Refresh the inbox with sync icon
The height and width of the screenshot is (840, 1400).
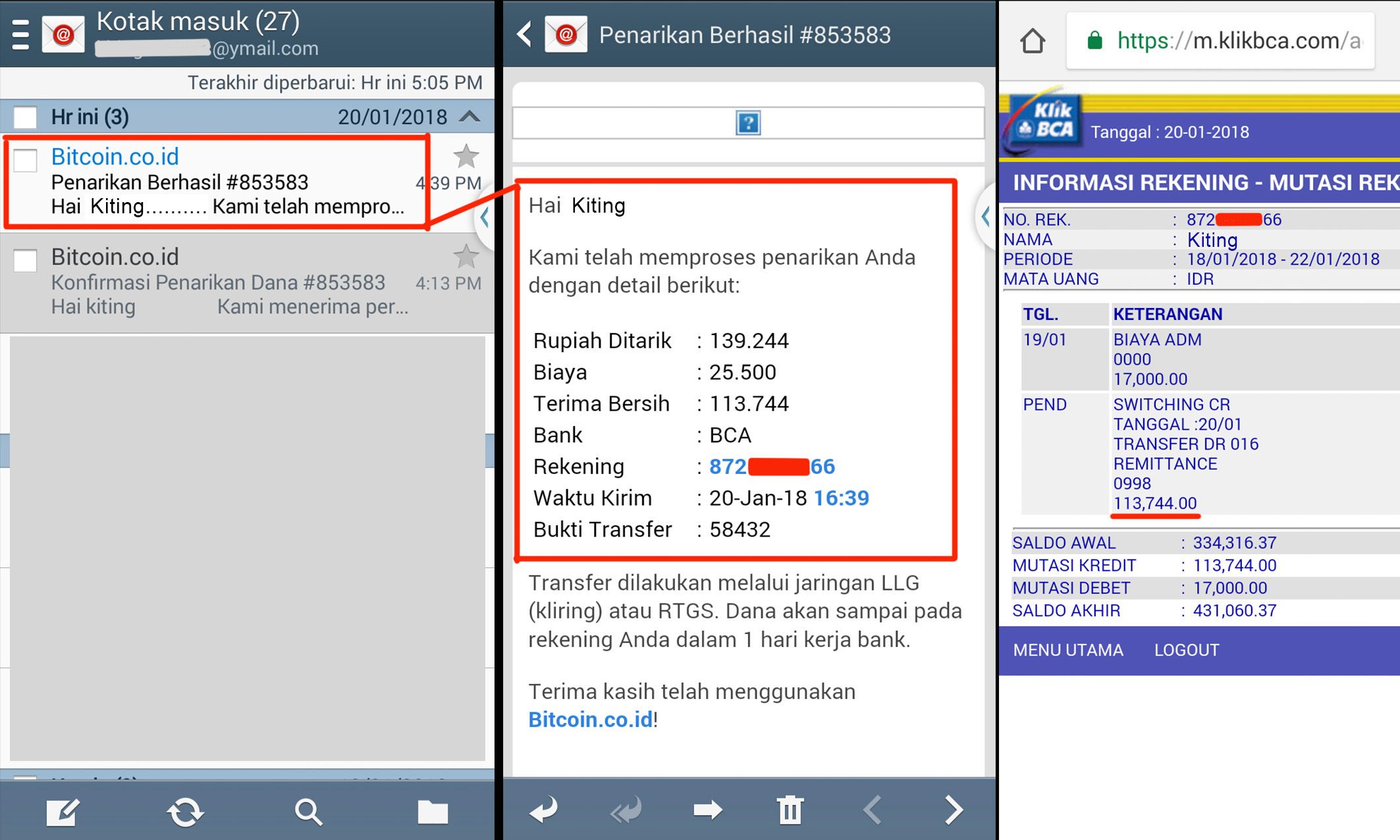(x=186, y=812)
